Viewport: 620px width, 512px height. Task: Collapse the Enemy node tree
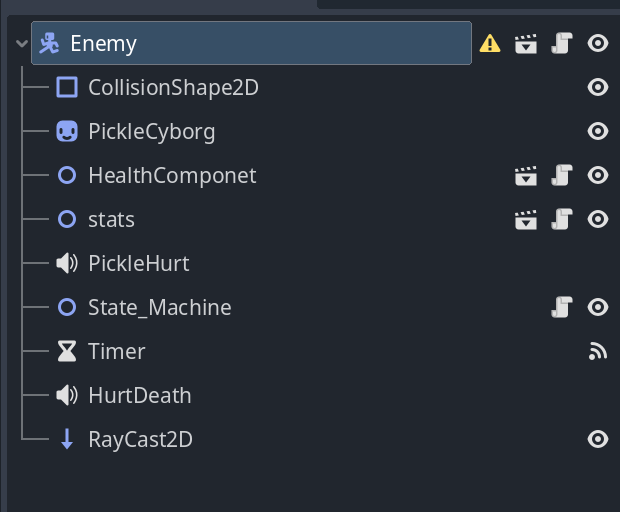(x=22, y=43)
